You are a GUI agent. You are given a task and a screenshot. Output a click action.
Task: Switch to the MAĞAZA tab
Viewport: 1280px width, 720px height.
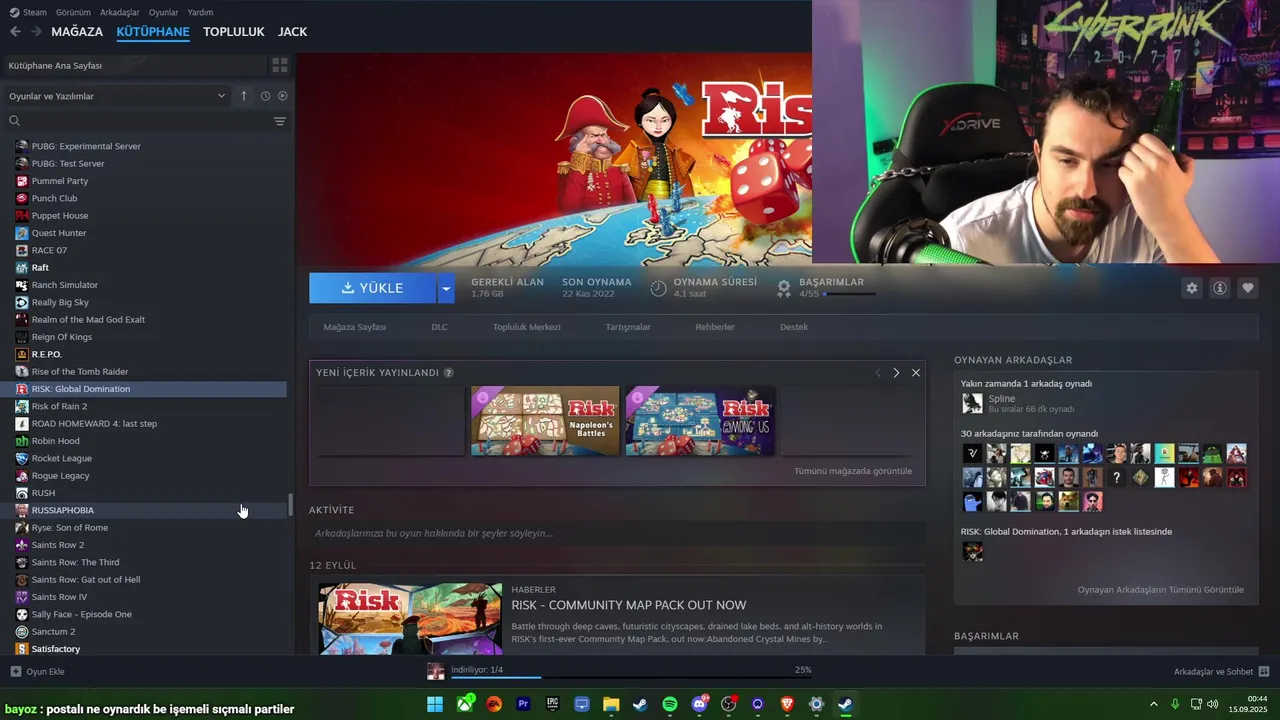77,32
